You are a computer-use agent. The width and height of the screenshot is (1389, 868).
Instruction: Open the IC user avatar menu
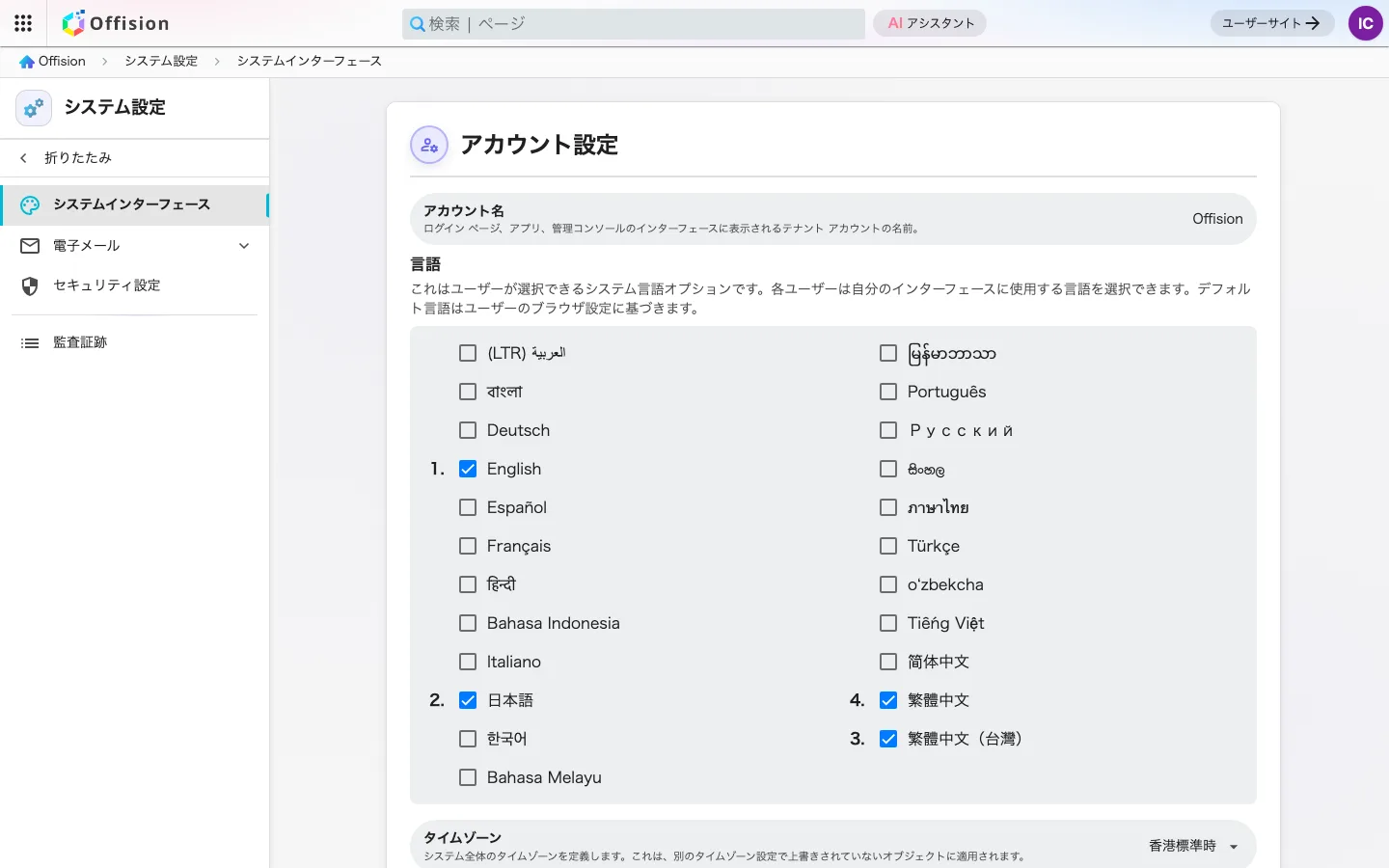(x=1365, y=23)
